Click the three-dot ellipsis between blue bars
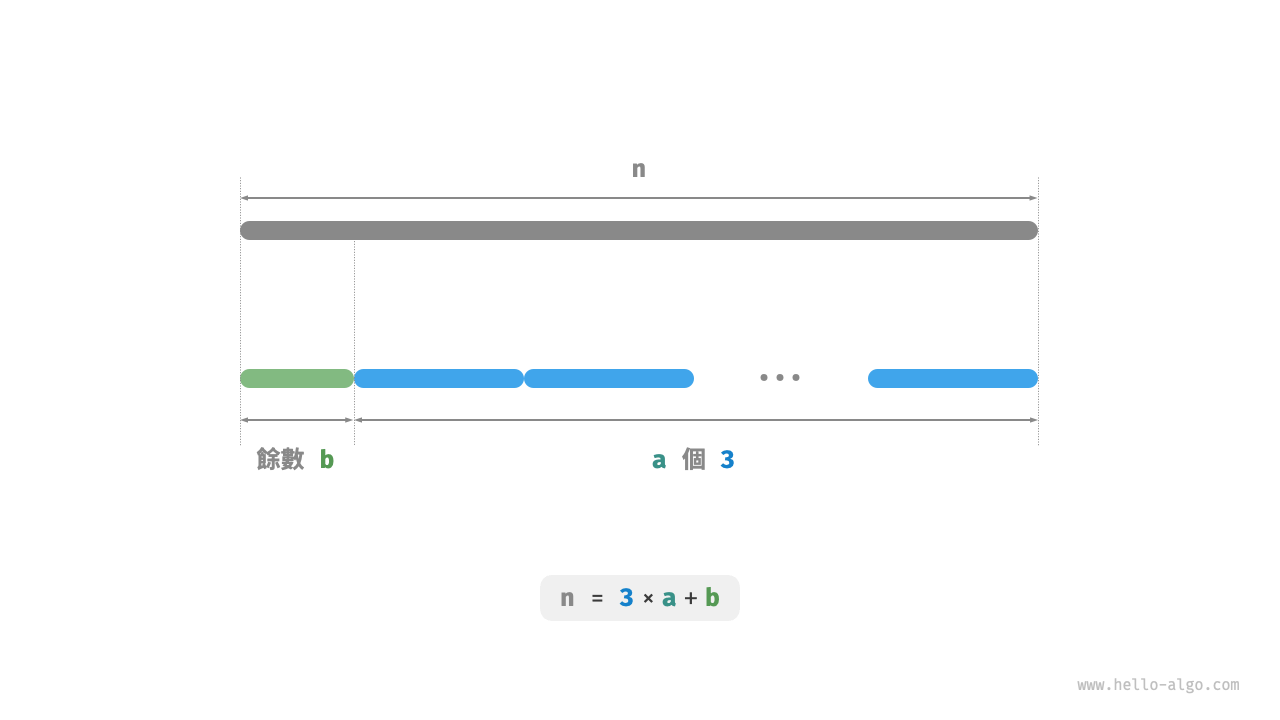The image size is (1280, 720). pos(780,378)
